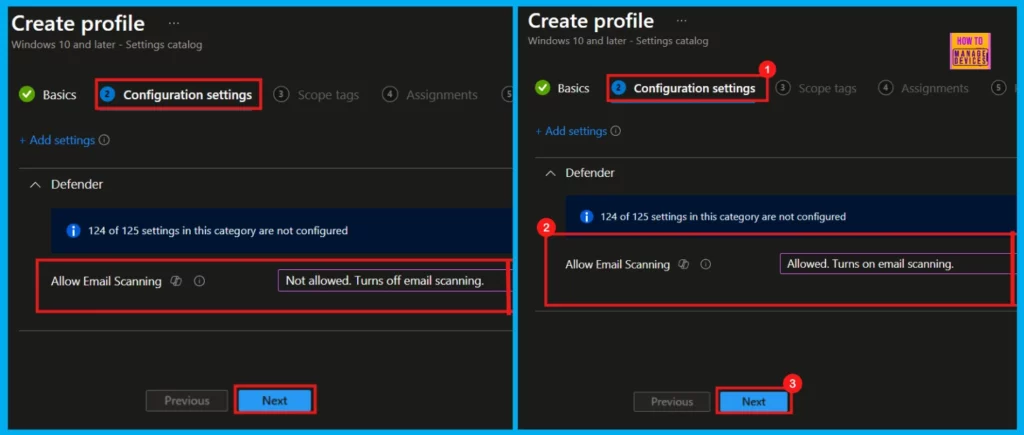The image size is (1024, 435).
Task: Collapse Defender category in left panel
Action: tap(37, 185)
